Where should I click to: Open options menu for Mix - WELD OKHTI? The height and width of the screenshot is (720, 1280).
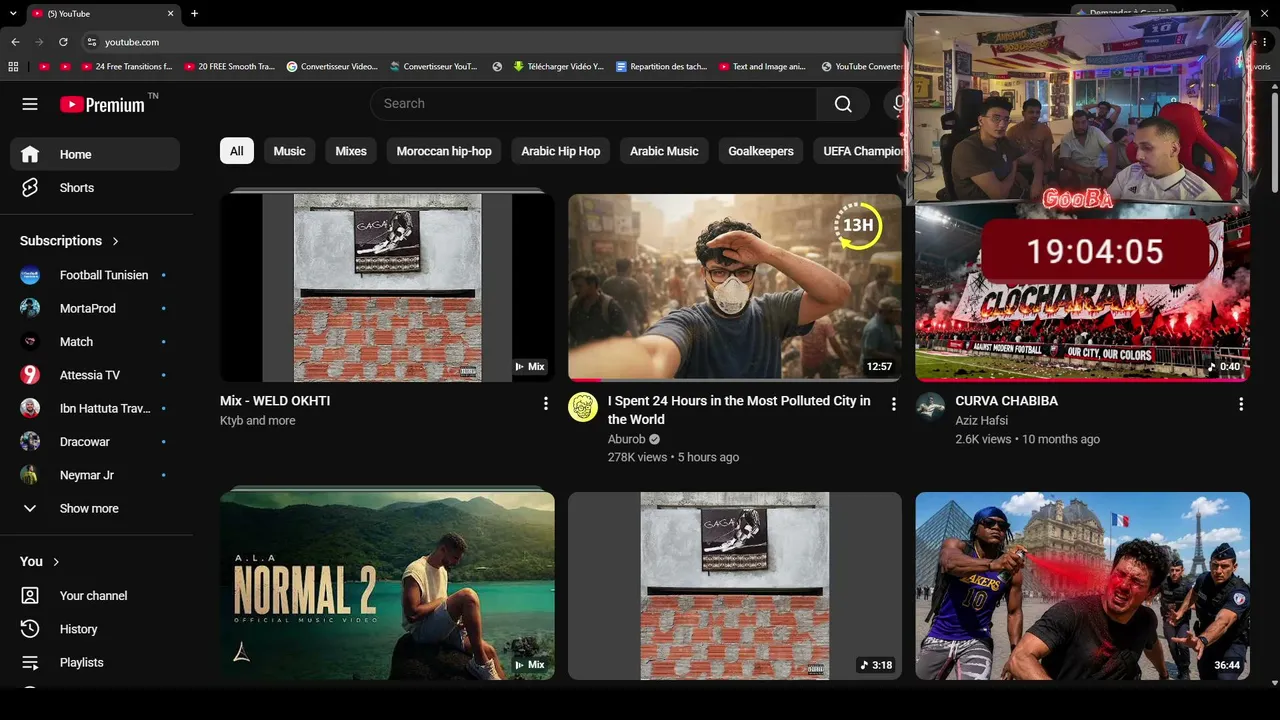click(x=545, y=403)
